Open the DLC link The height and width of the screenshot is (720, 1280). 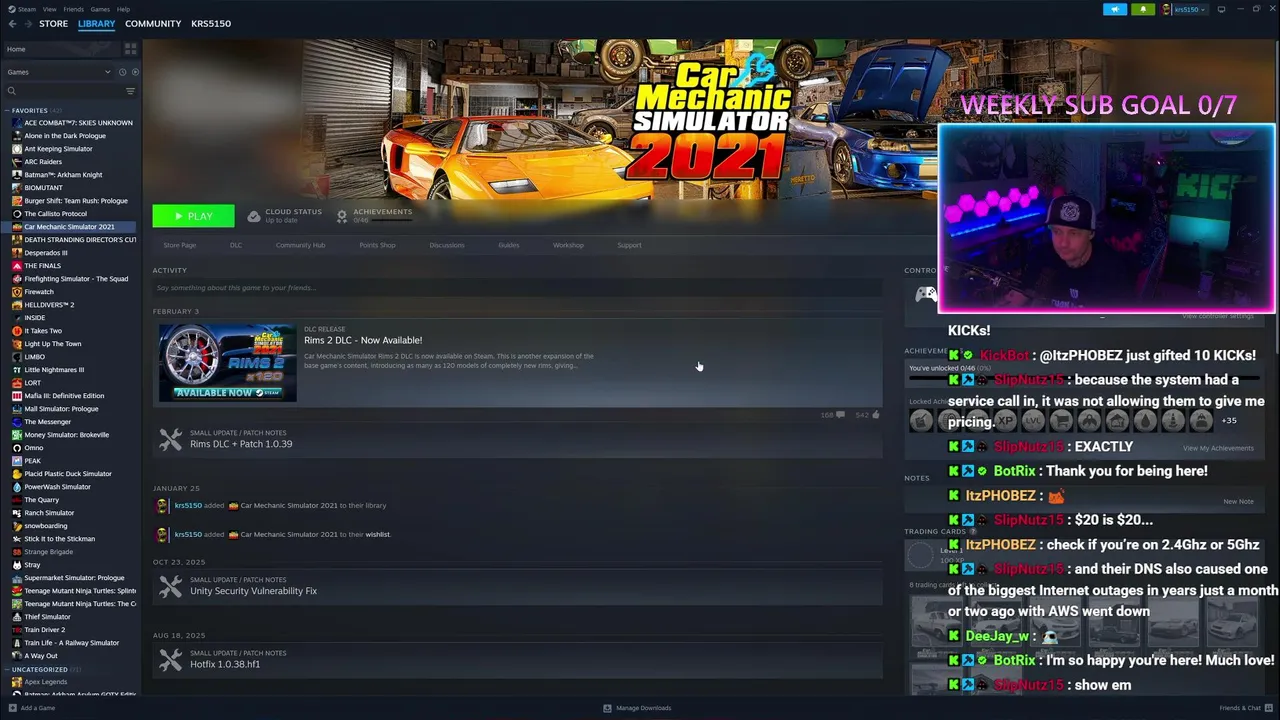tap(236, 245)
